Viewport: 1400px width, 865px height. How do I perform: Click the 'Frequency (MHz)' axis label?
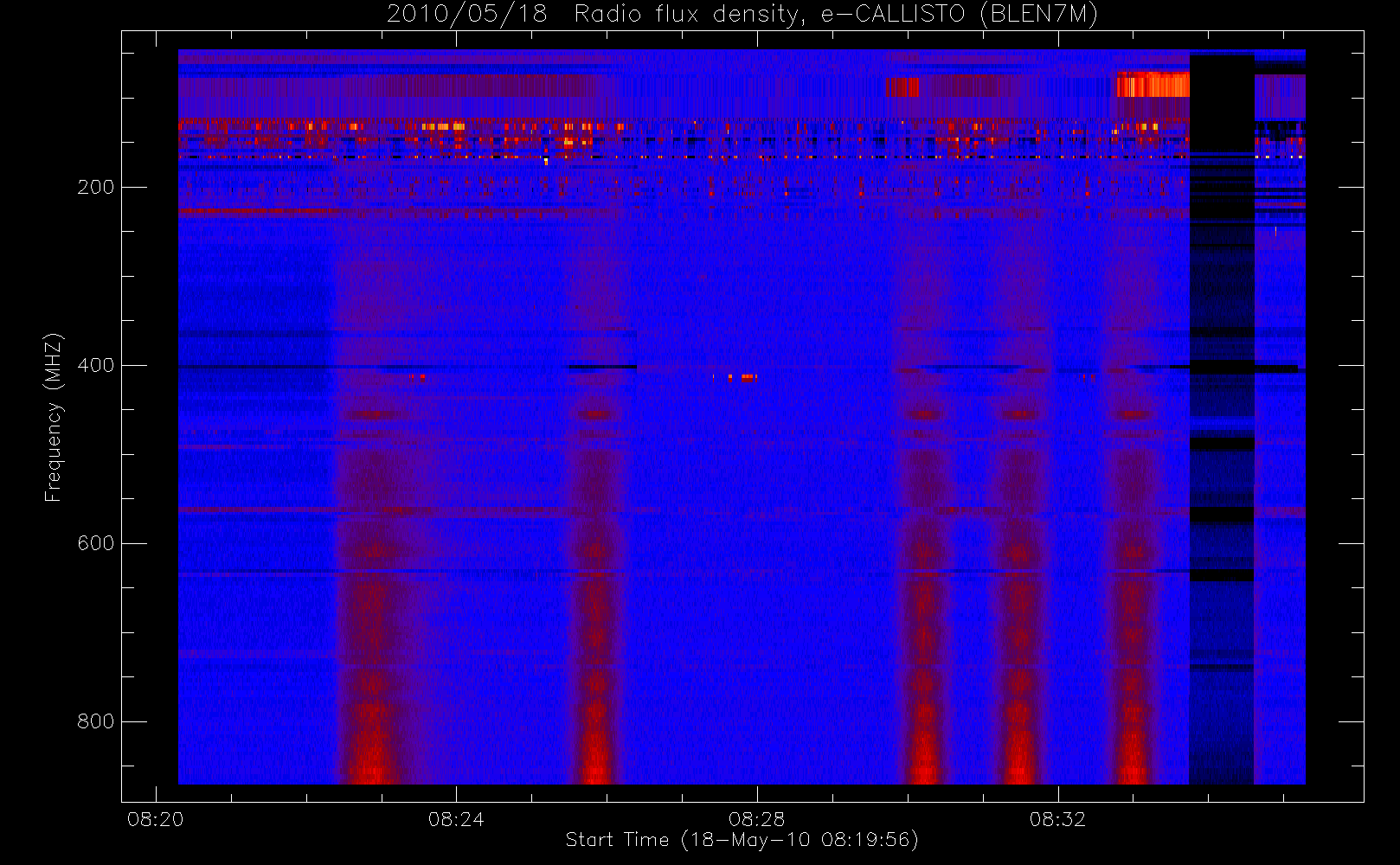click(x=53, y=417)
